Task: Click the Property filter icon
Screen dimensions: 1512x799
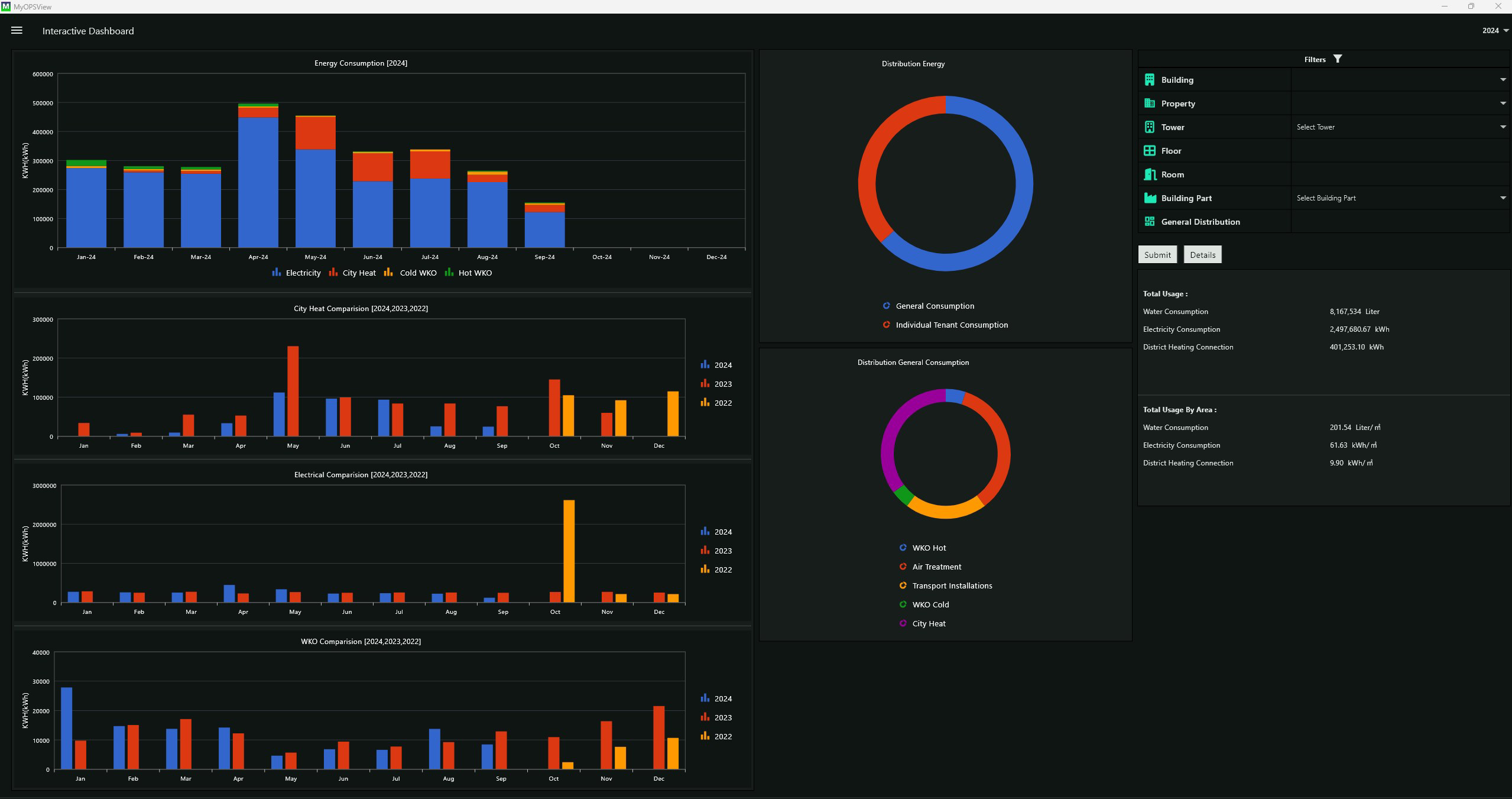Action: (1150, 103)
